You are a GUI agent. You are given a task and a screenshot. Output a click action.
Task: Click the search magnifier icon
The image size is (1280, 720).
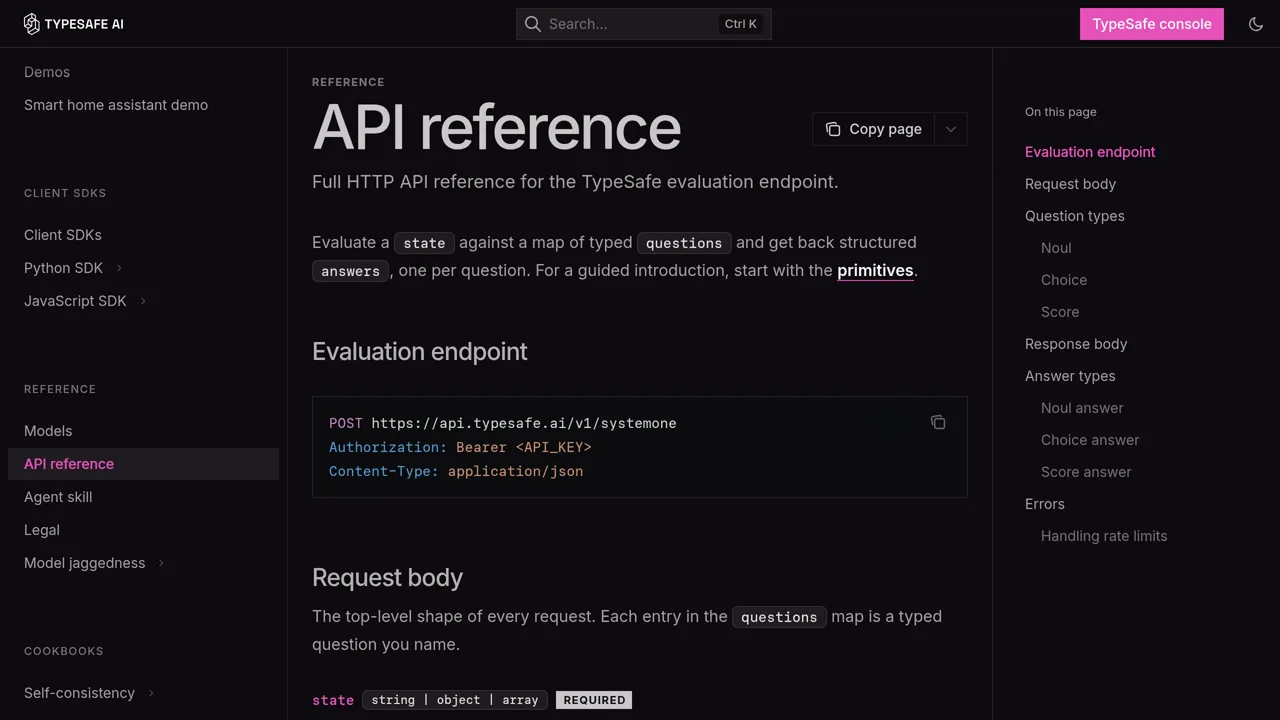pyautogui.click(x=533, y=24)
